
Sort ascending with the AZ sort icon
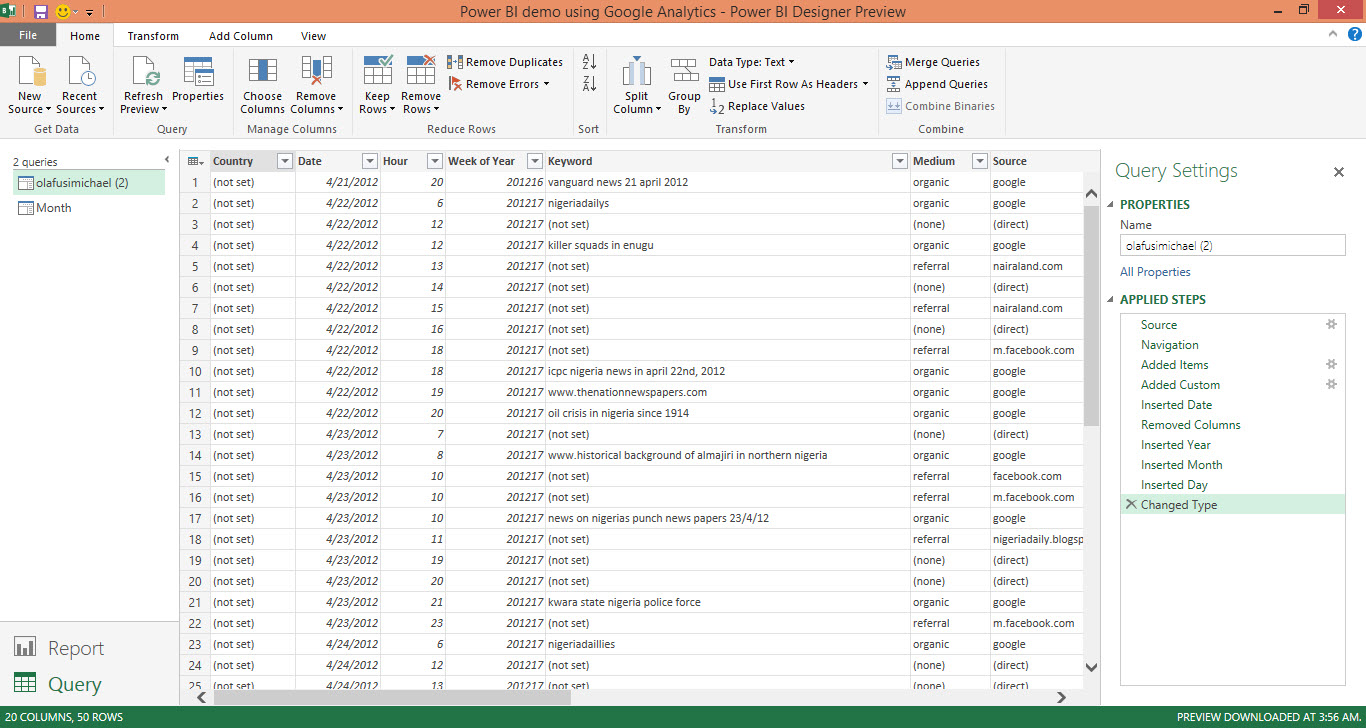point(588,61)
